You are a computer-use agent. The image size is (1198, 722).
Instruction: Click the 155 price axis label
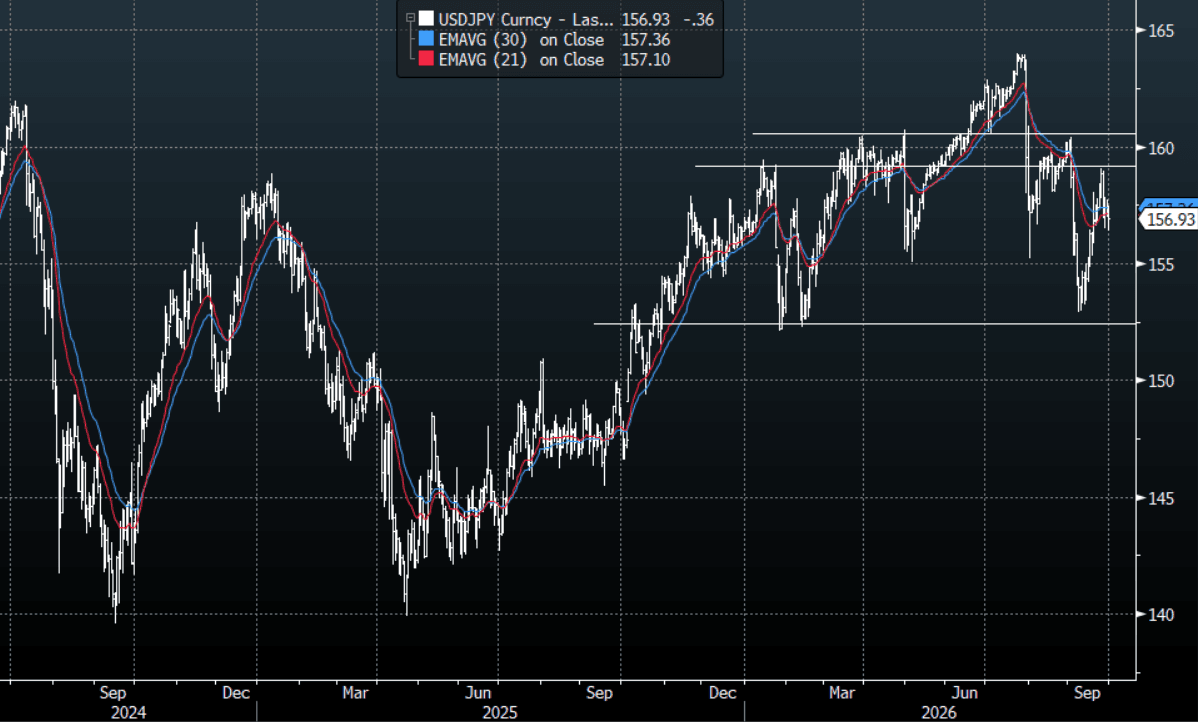pos(1161,264)
